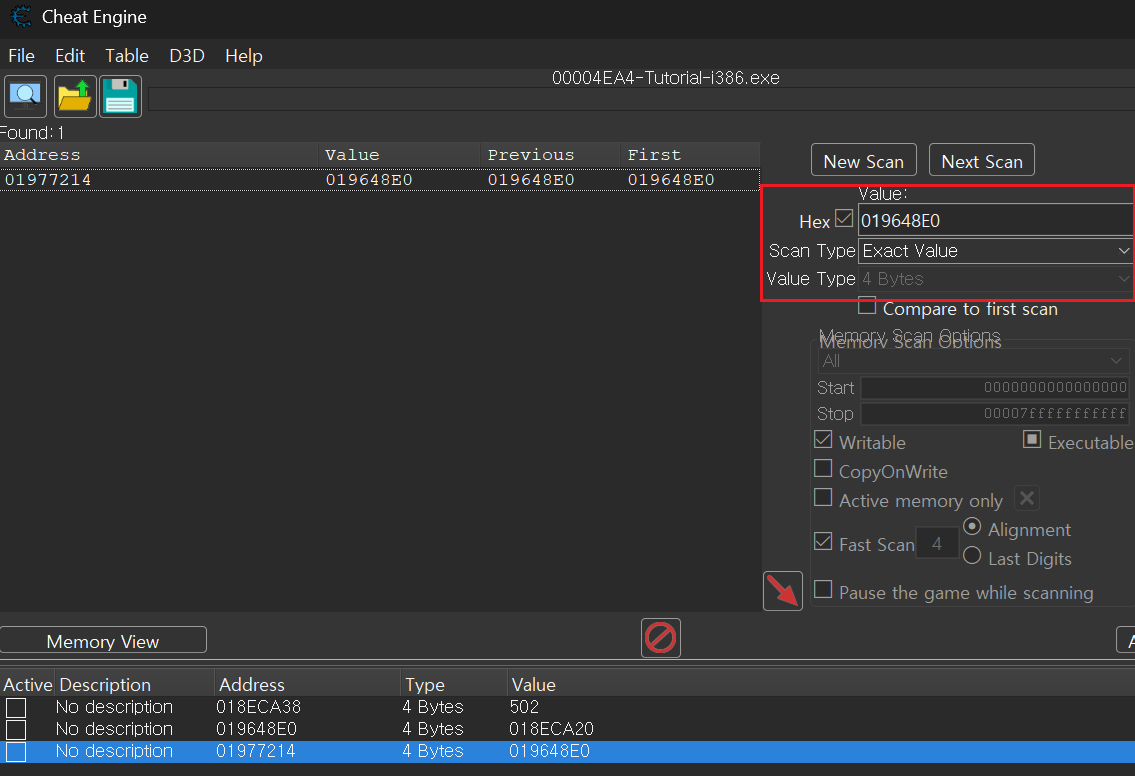Click the open process (computer magnifier) icon

(25, 96)
